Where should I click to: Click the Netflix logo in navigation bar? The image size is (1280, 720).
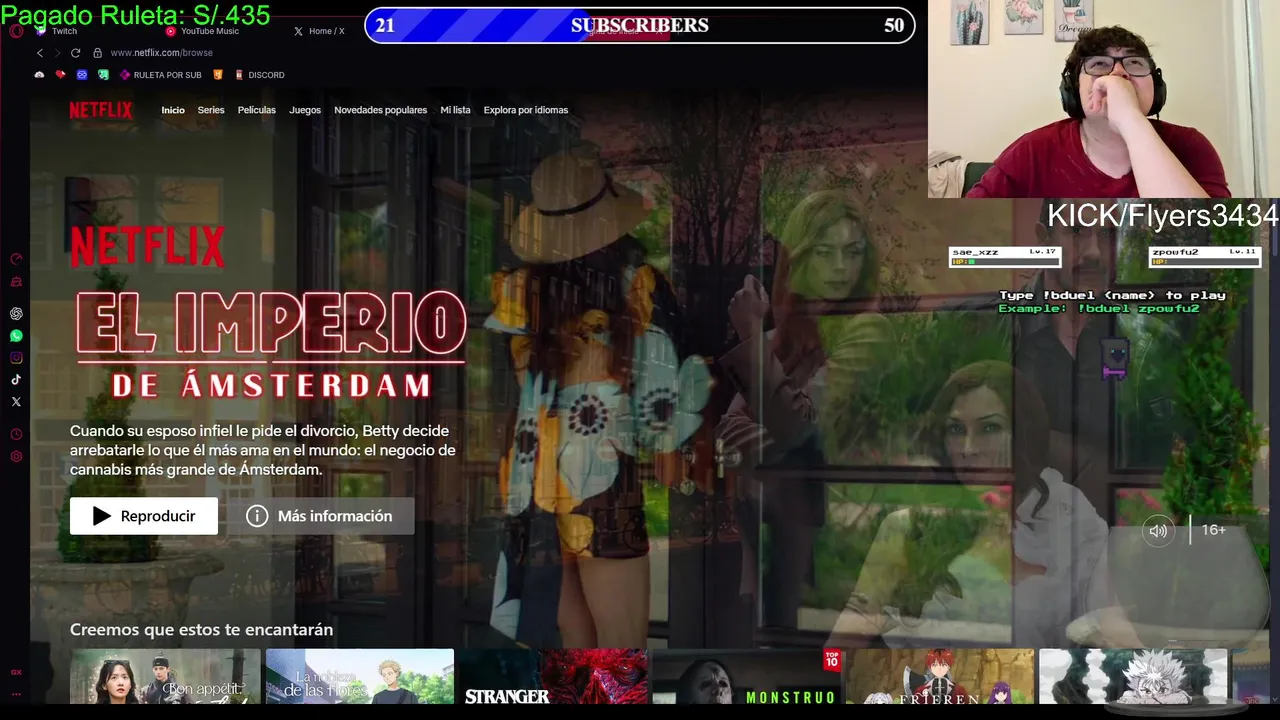[100, 110]
